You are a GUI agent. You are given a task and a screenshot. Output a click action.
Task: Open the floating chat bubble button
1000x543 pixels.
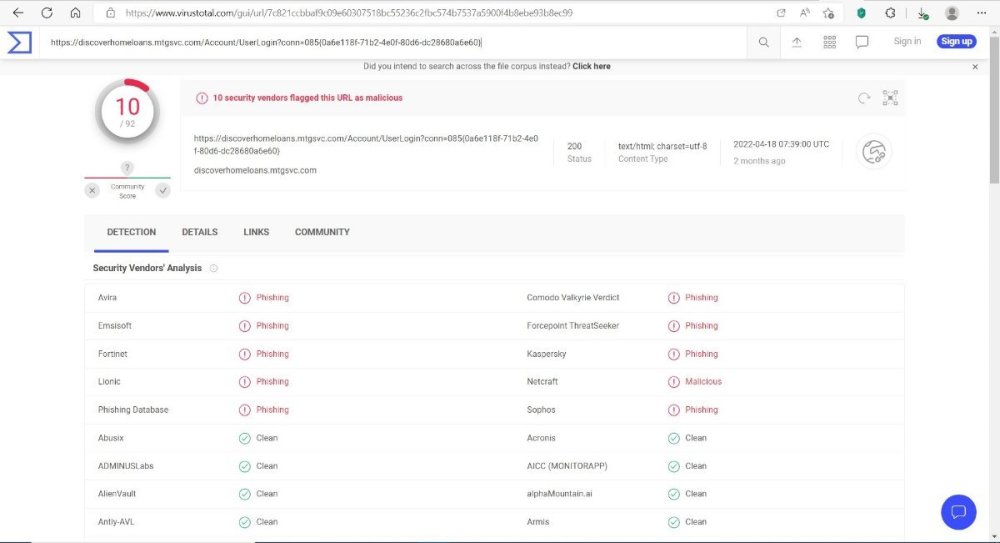click(958, 512)
